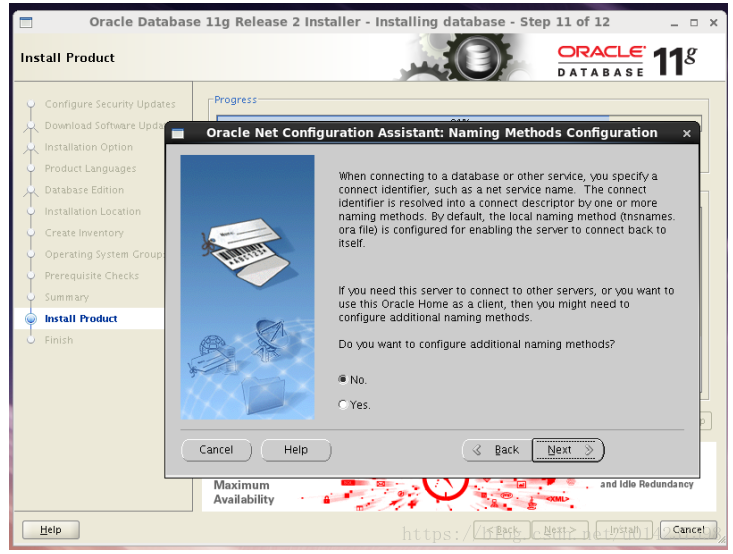Viewport: 733px width, 554px height.
Task: Select Summary step in sidebar
Action: click(x=66, y=297)
